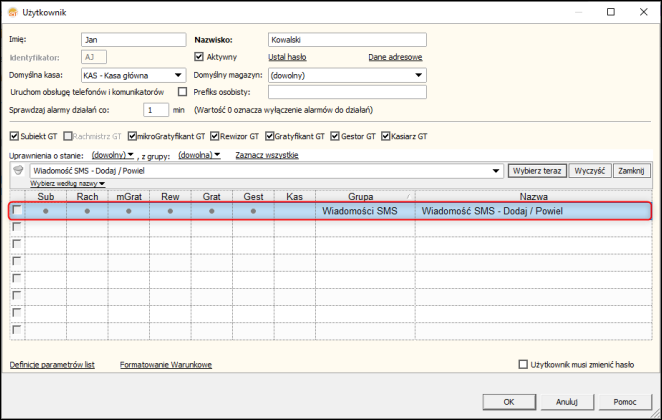Click the Gest column header

point(253,196)
